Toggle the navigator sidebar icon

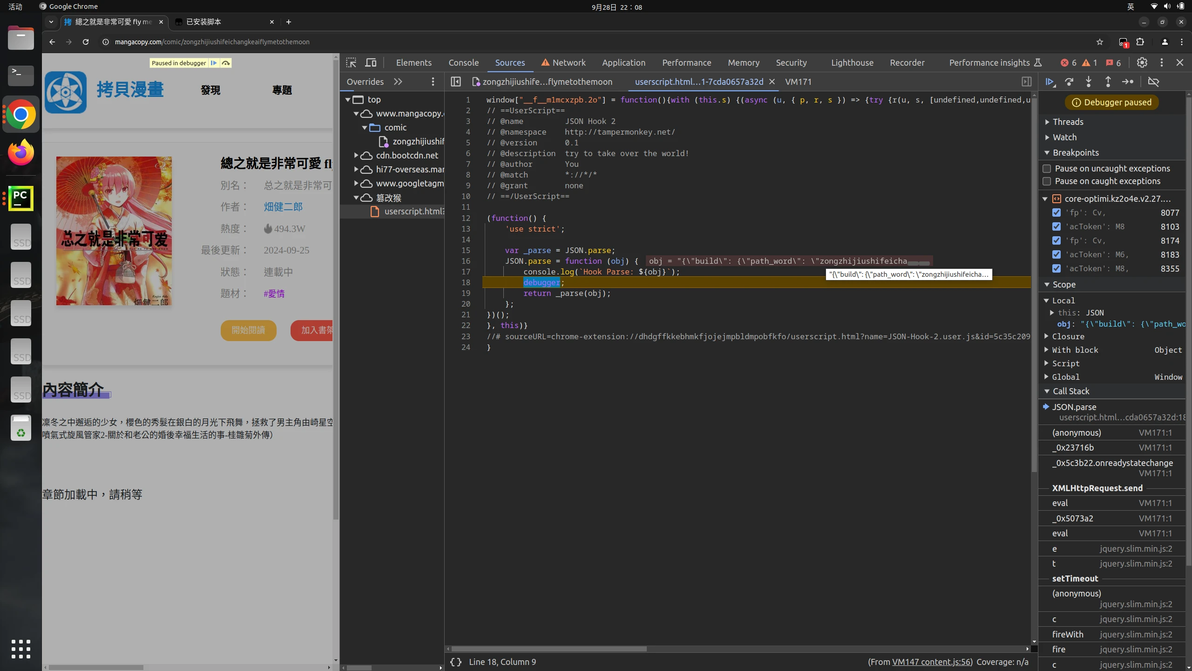tap(455, 81)
